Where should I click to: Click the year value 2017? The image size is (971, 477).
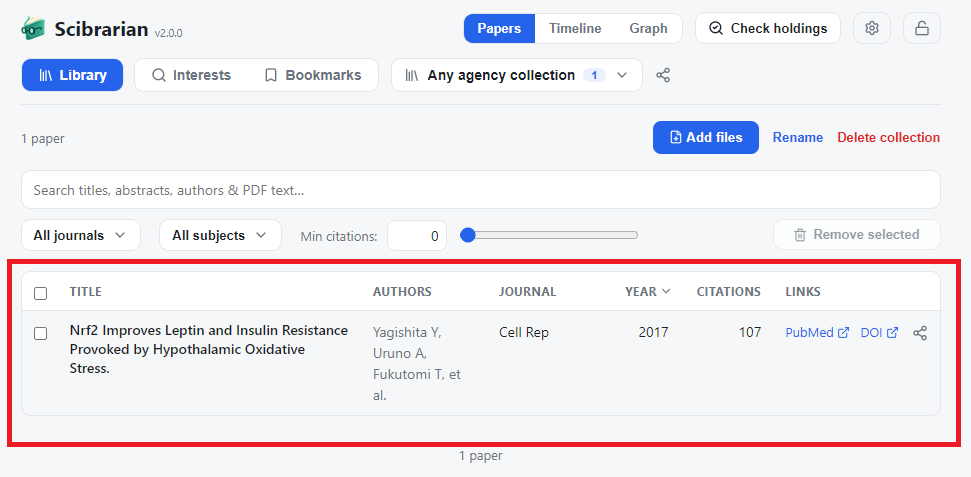(x=653, y=333)
